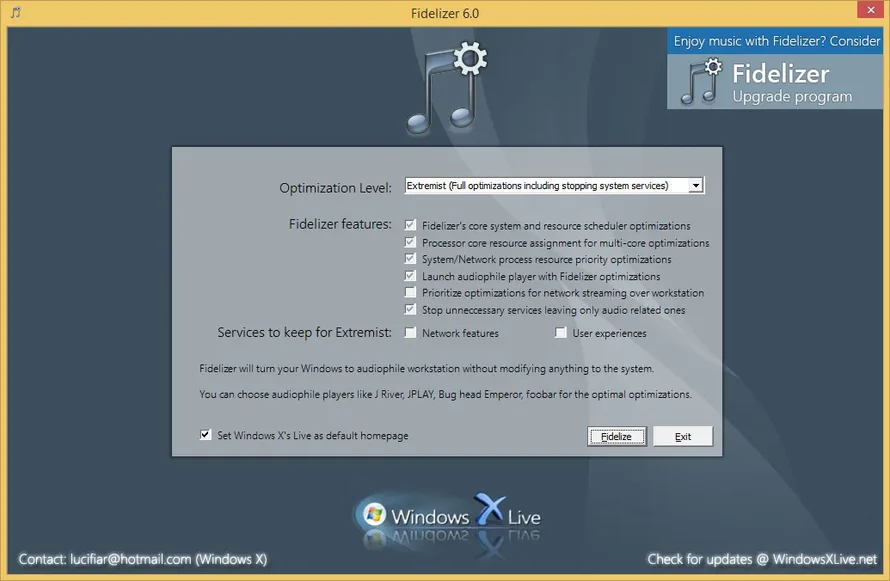Click the 'Fidelizer features:' label
Image resolution: width=890 pixels, height=581 pixels.
coord(340,224)
